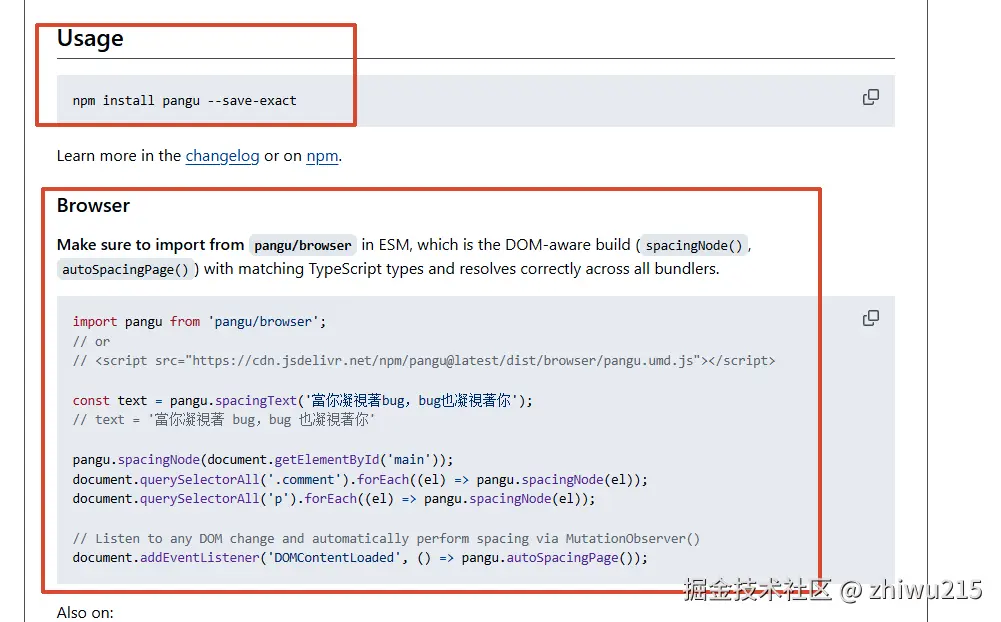Copy the npm install command

point(871,97)
